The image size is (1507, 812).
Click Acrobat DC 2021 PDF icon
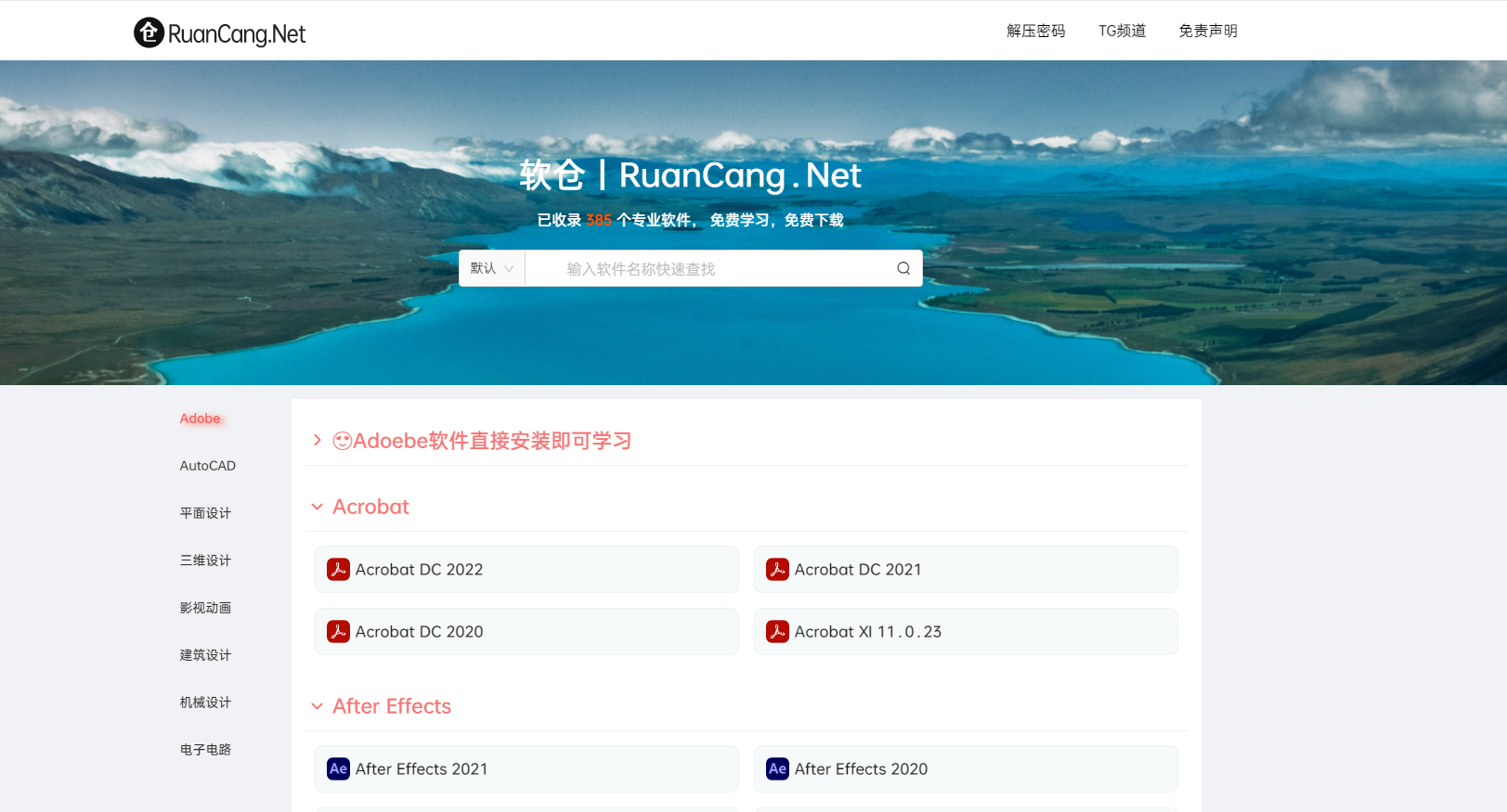point(777,570)
